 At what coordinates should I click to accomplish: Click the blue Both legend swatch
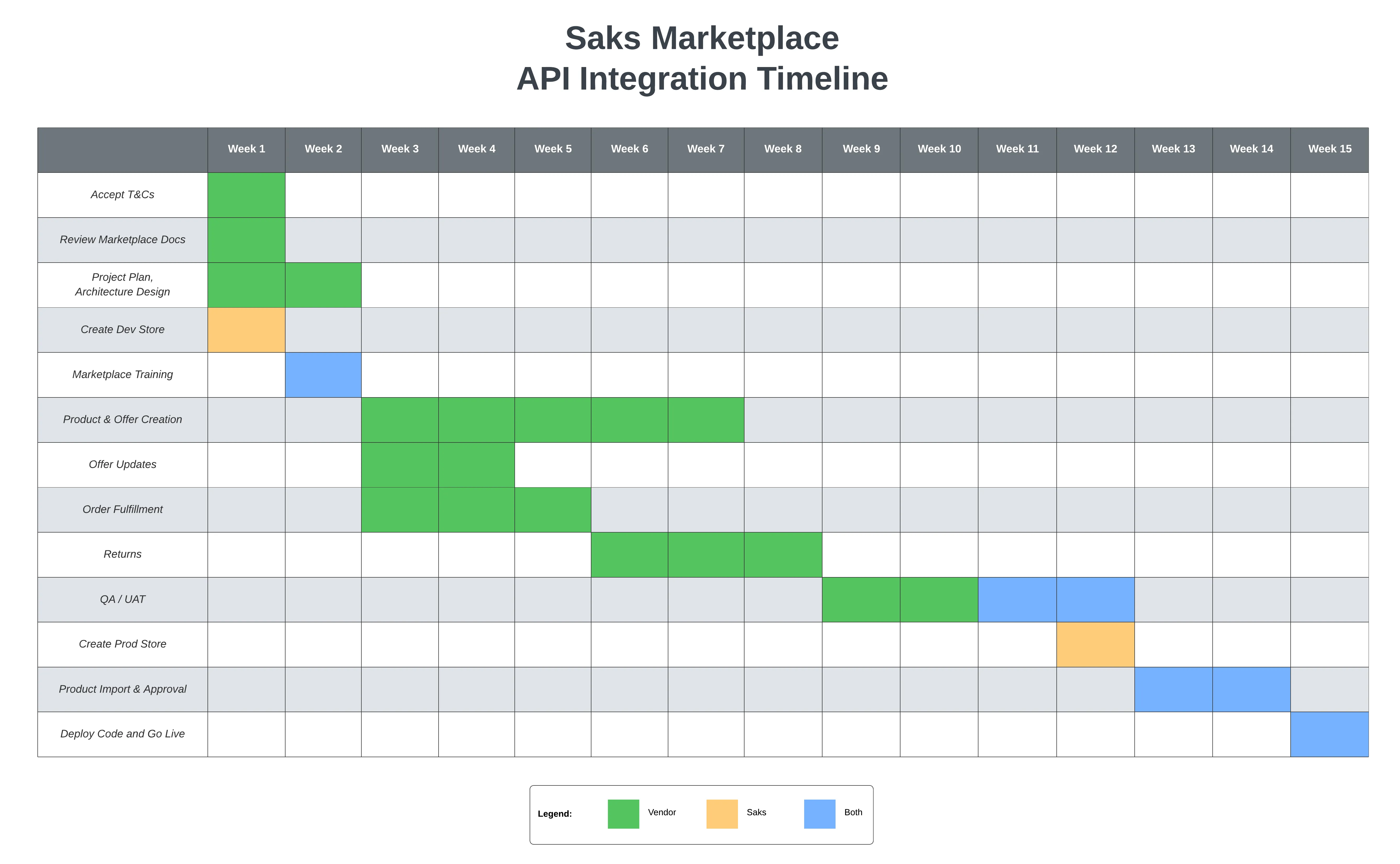click(819, 814)
